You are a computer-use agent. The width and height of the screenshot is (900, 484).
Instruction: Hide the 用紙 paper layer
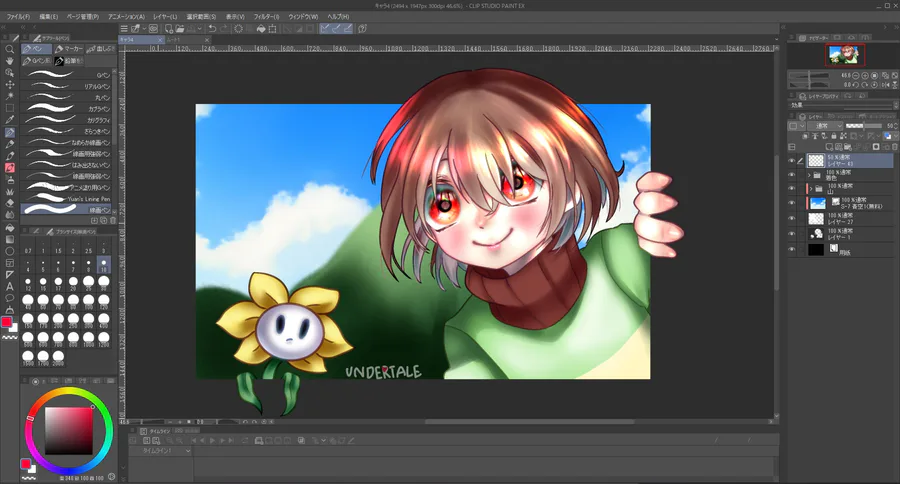pos(792,250)
